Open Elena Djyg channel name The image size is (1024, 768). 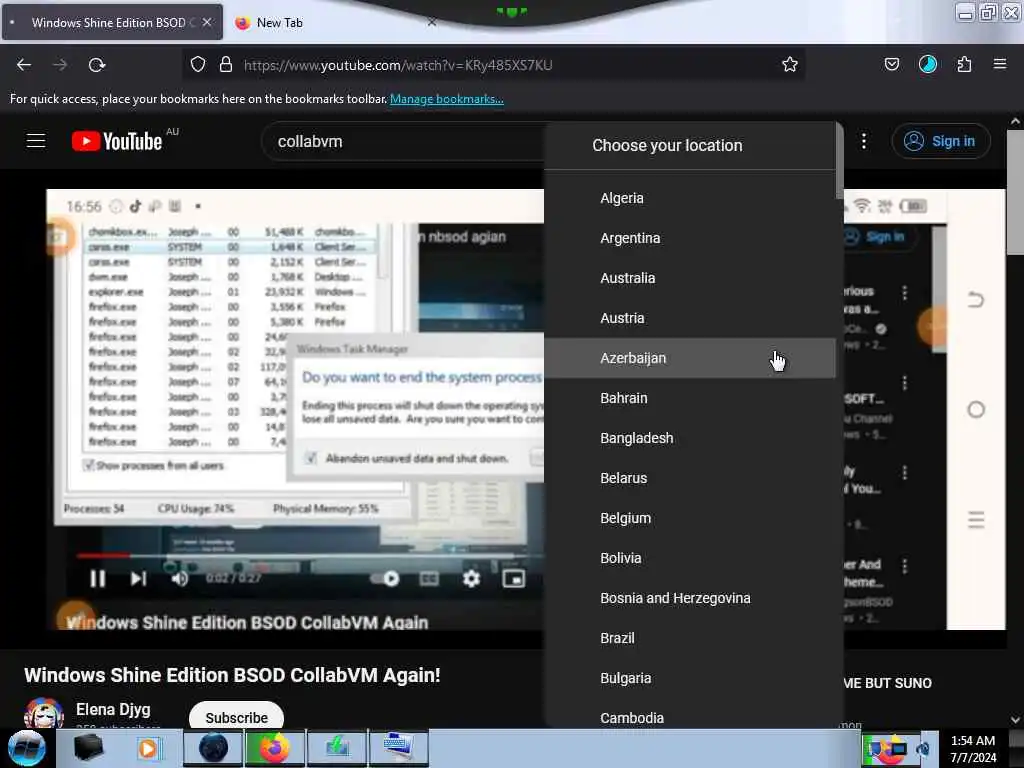[x=113, y=709]
